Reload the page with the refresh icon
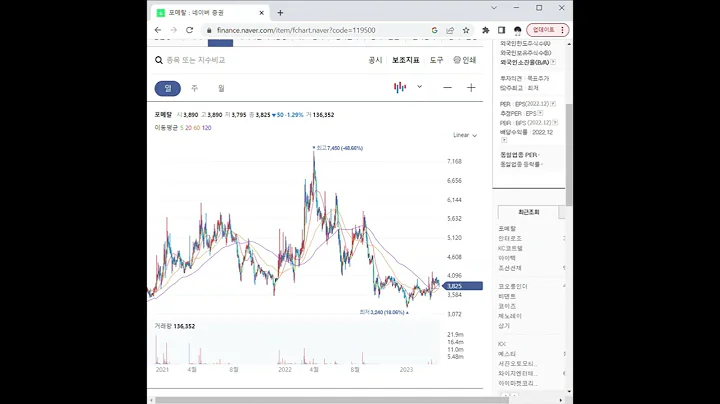Image resolution: width=720 pixels, height=404 pixels. click(189, 30)
